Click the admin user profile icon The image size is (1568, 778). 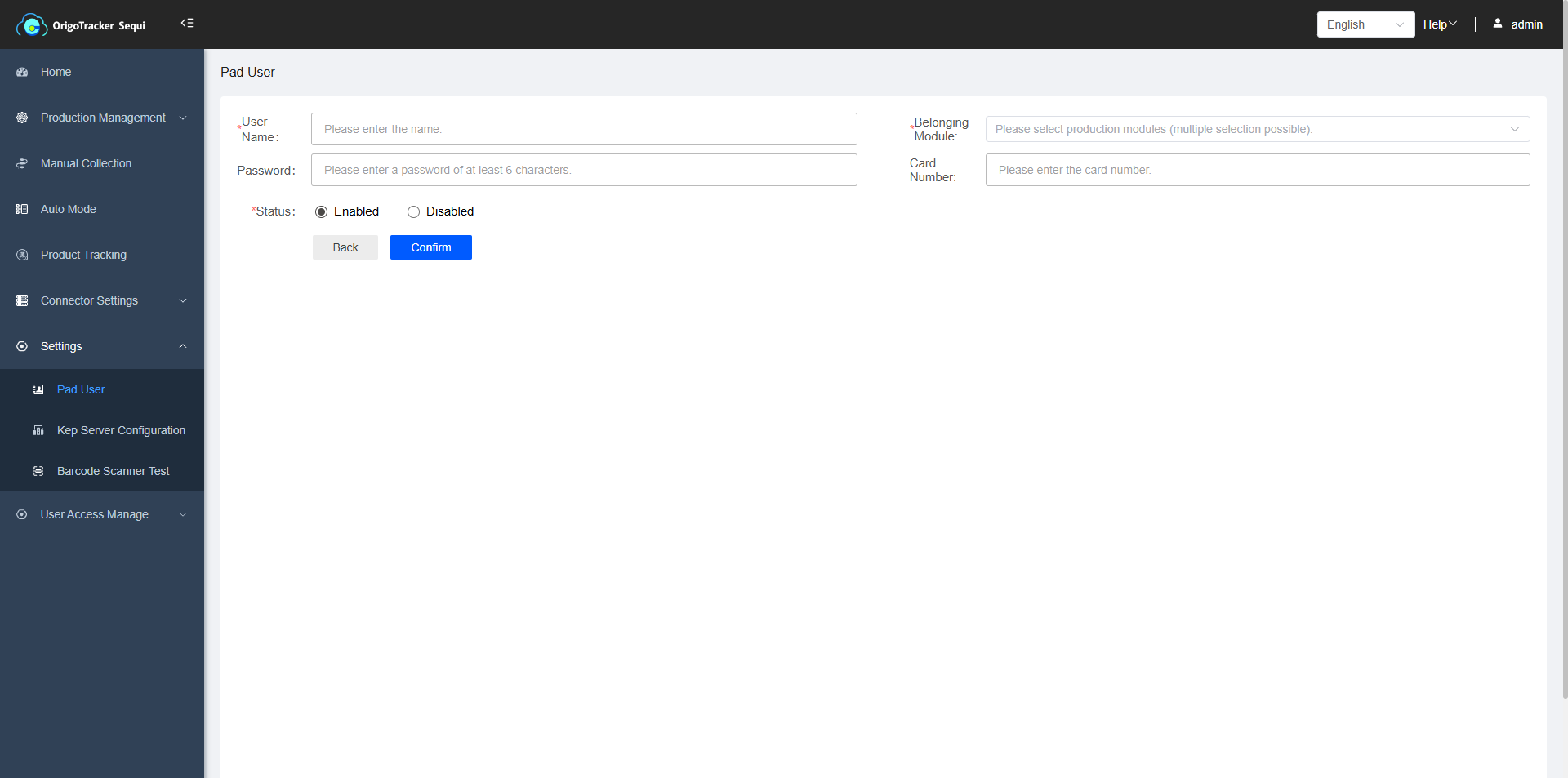pyautogui.click(x=1497, y=24)
